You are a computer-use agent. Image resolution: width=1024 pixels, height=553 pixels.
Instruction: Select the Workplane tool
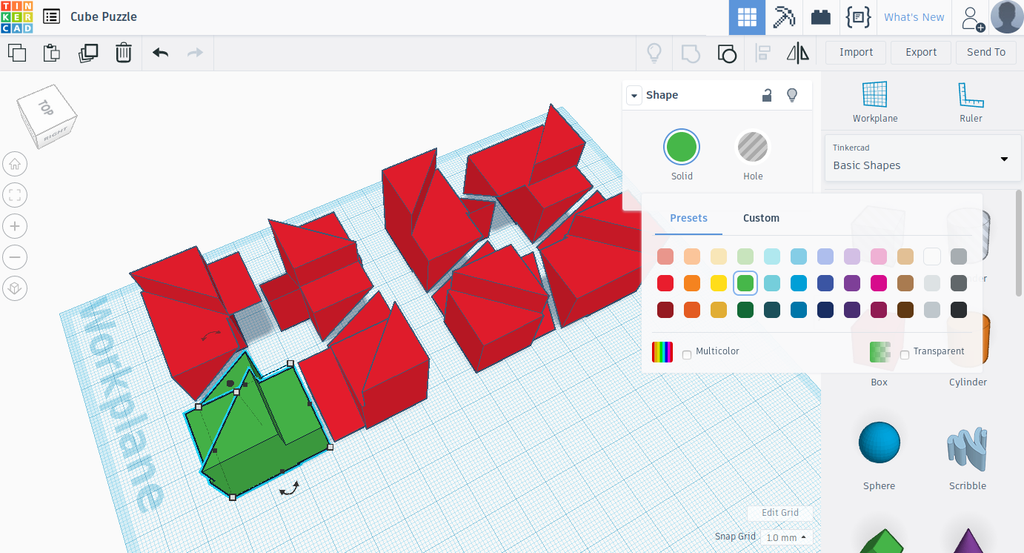click(874, 102)
